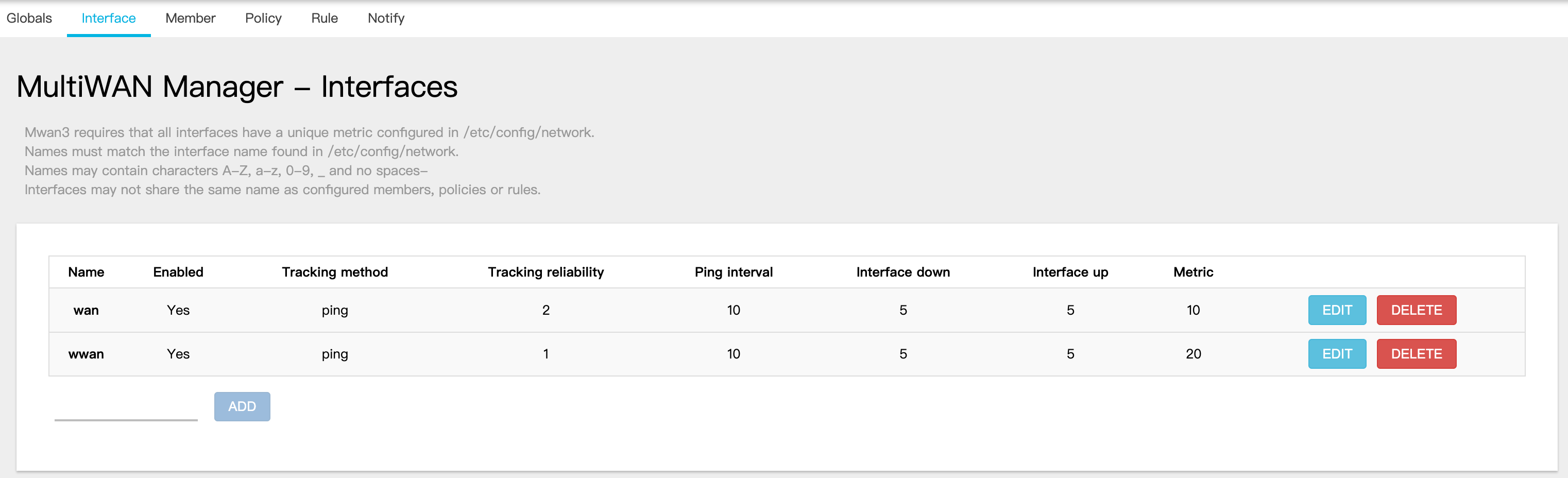Edit the wwan interface

(1337, 354)
